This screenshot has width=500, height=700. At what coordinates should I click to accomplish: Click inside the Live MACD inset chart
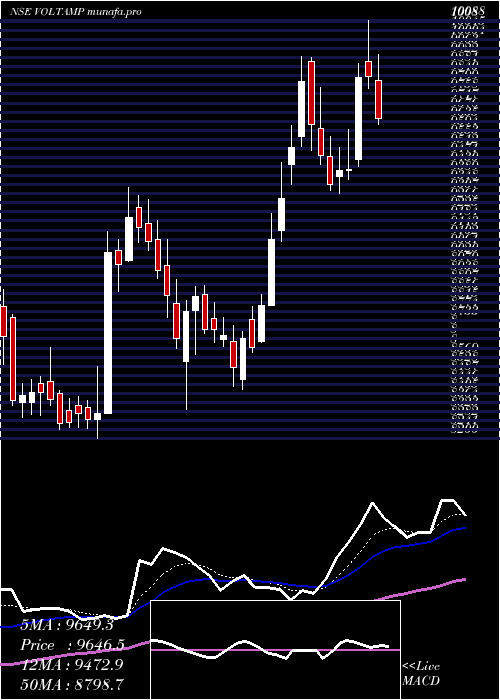275,650
